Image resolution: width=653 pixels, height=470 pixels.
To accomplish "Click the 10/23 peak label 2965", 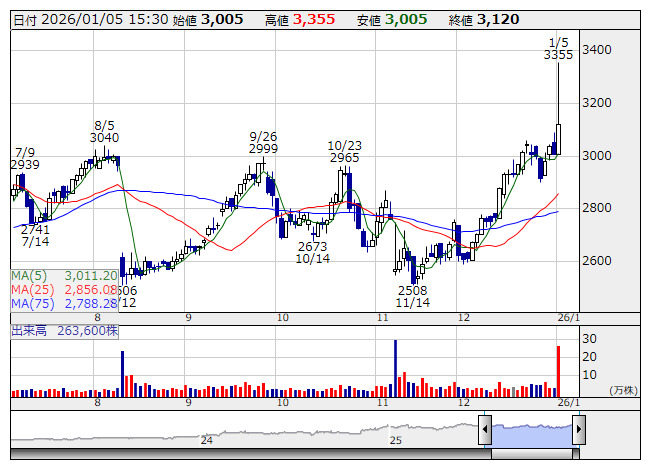I will click(344, 158).
